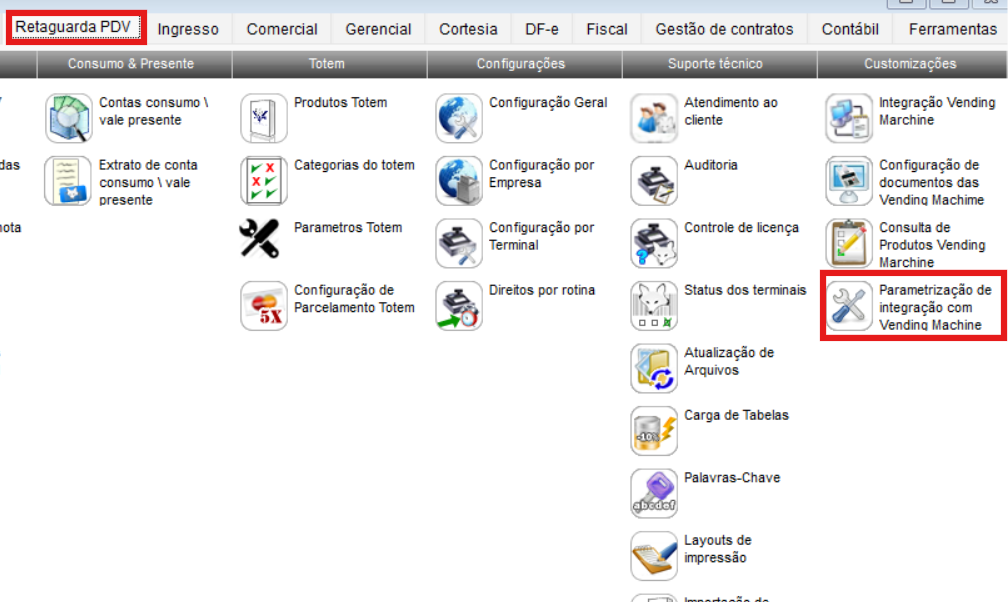Select the Gerencial tab

click(x=378, y=29)
